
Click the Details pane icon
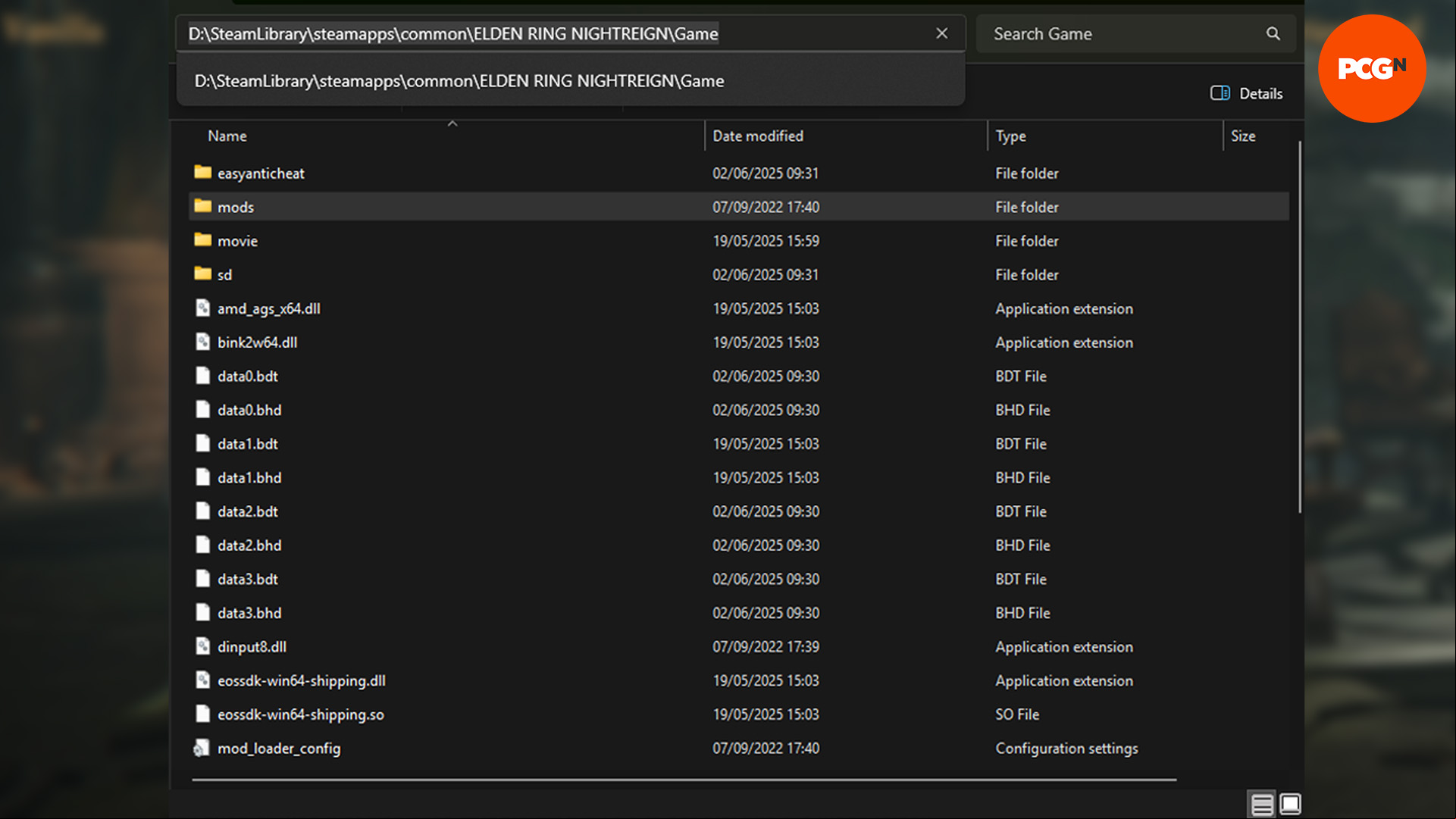tap(1220, 93)
